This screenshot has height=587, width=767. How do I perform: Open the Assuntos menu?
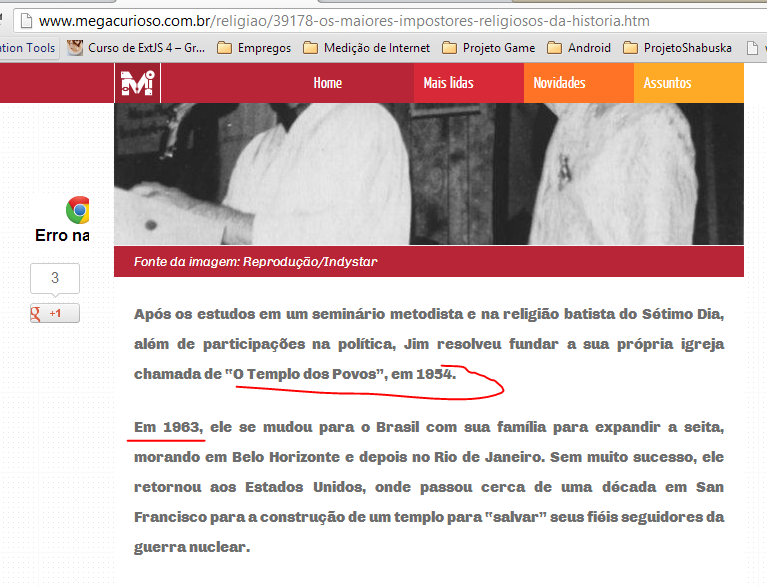click(x=667, y=83)
